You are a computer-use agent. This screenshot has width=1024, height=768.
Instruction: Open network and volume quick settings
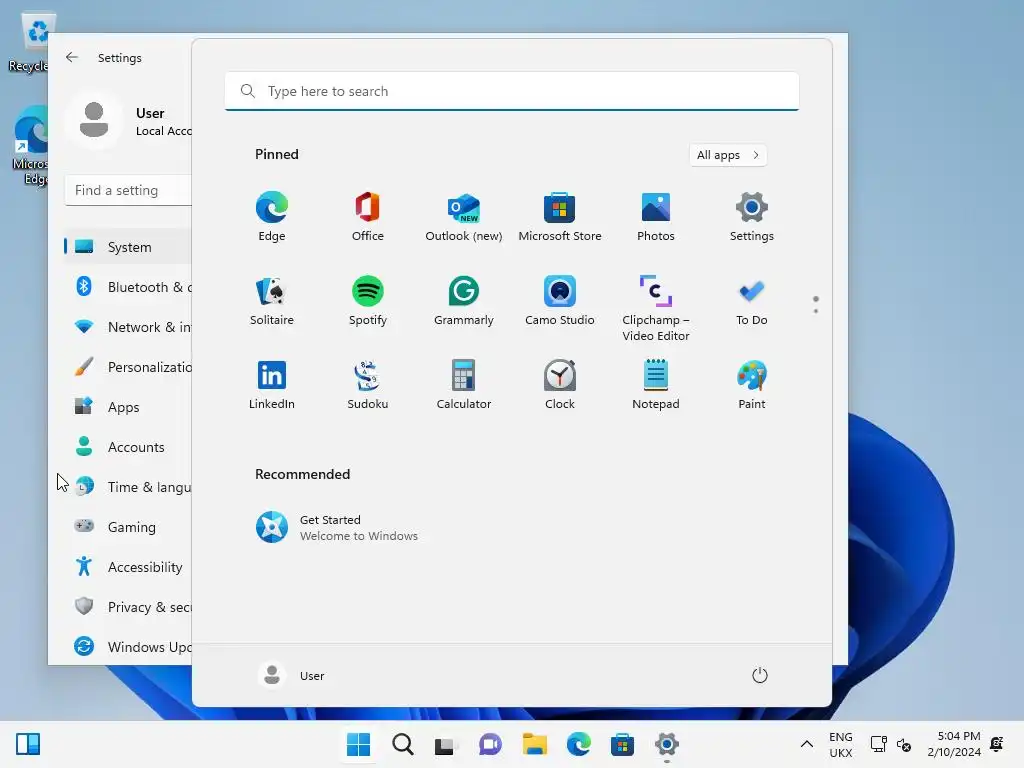click(x=891, y=744)
